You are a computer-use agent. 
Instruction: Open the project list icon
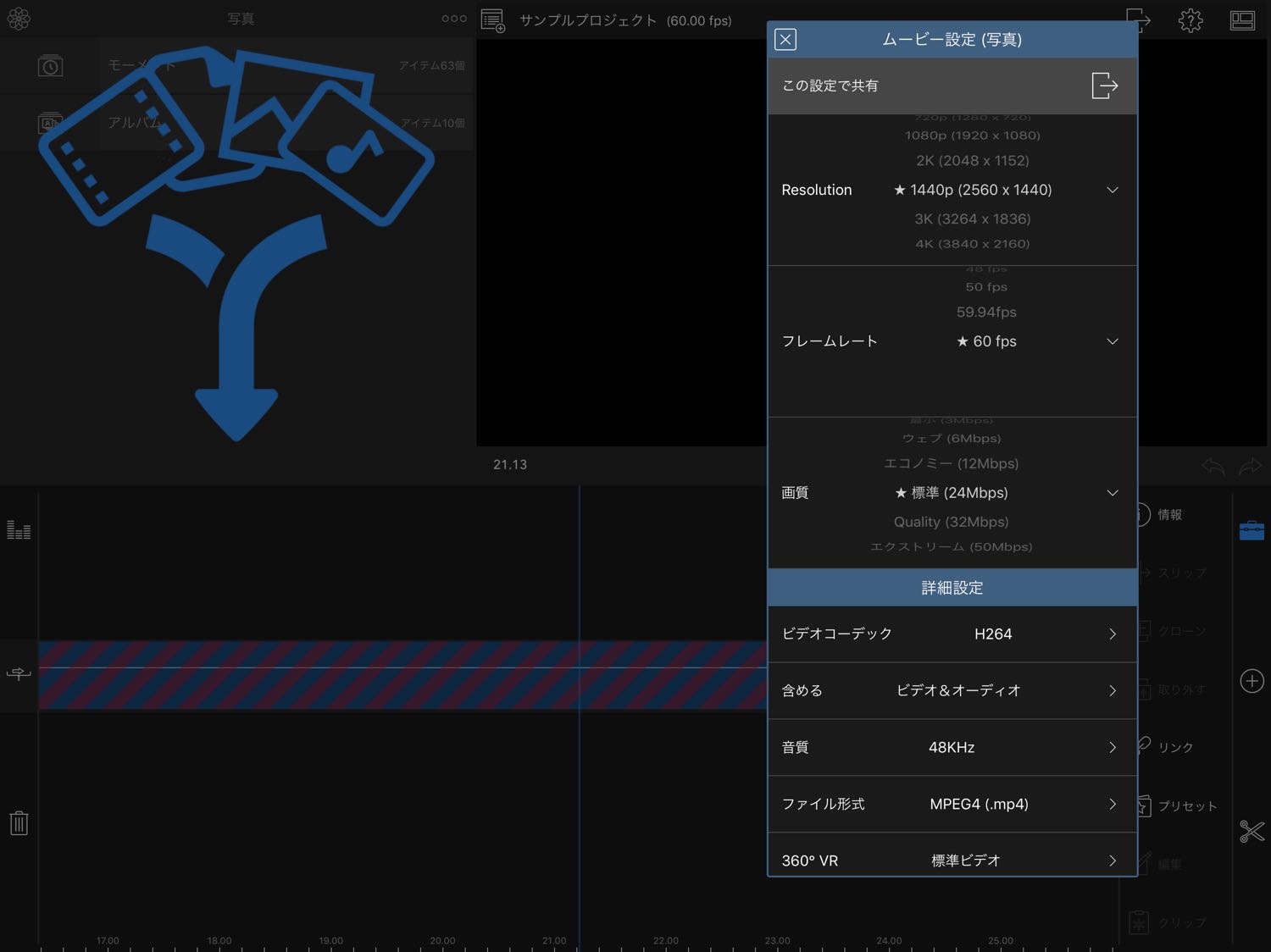click(492, 20)
